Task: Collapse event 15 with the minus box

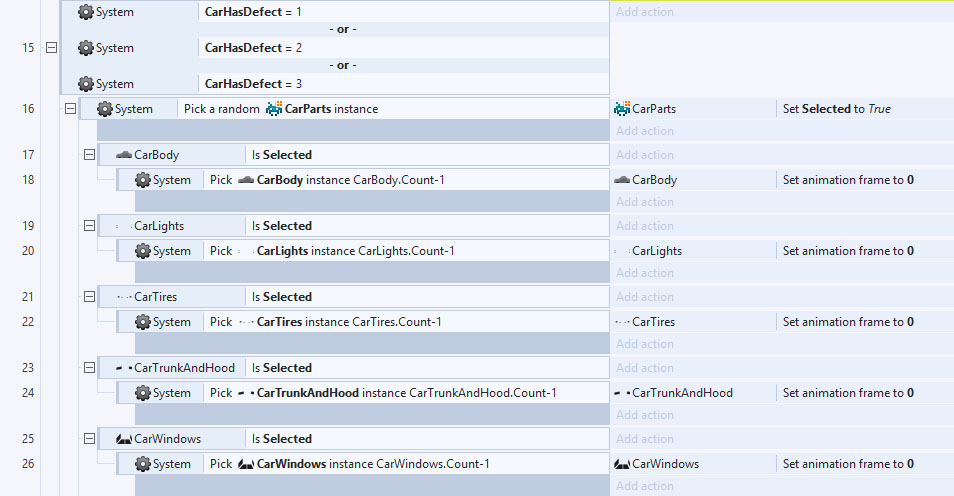Action: click(52, 47)
